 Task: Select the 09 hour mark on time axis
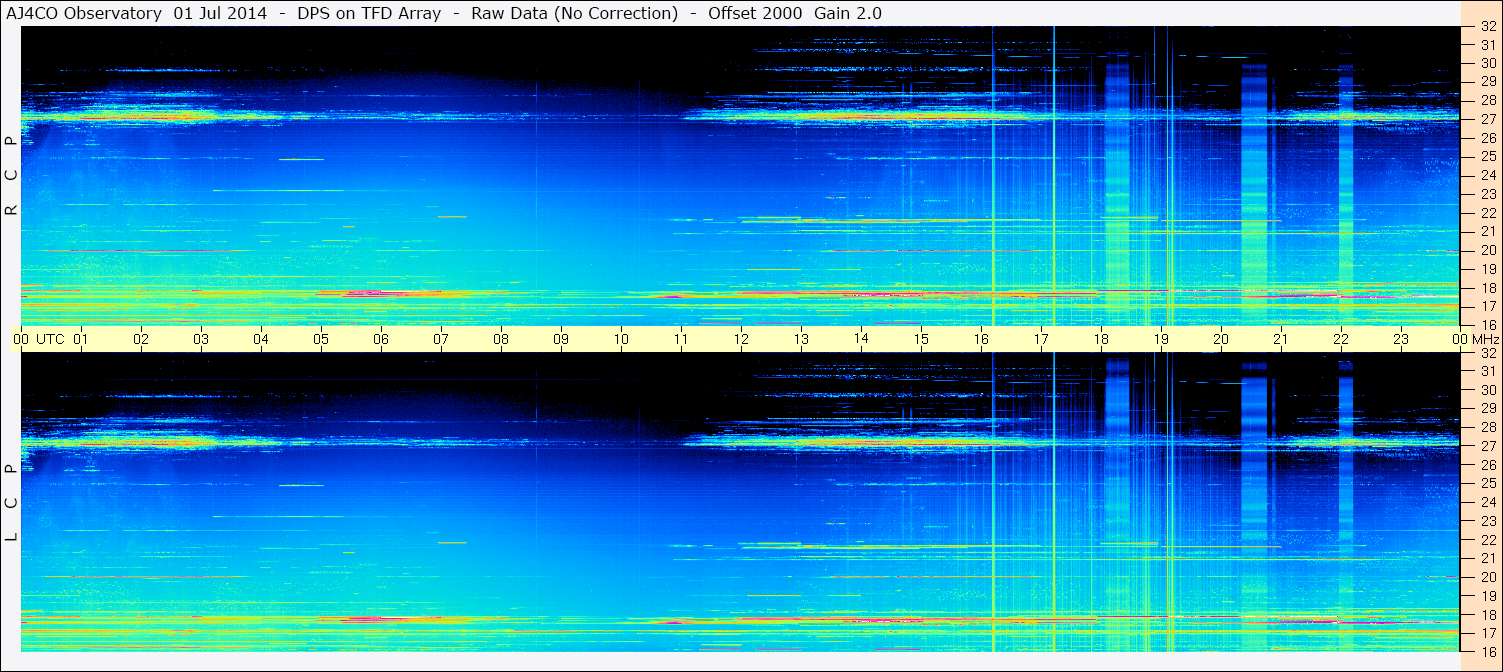pos(561,339)
